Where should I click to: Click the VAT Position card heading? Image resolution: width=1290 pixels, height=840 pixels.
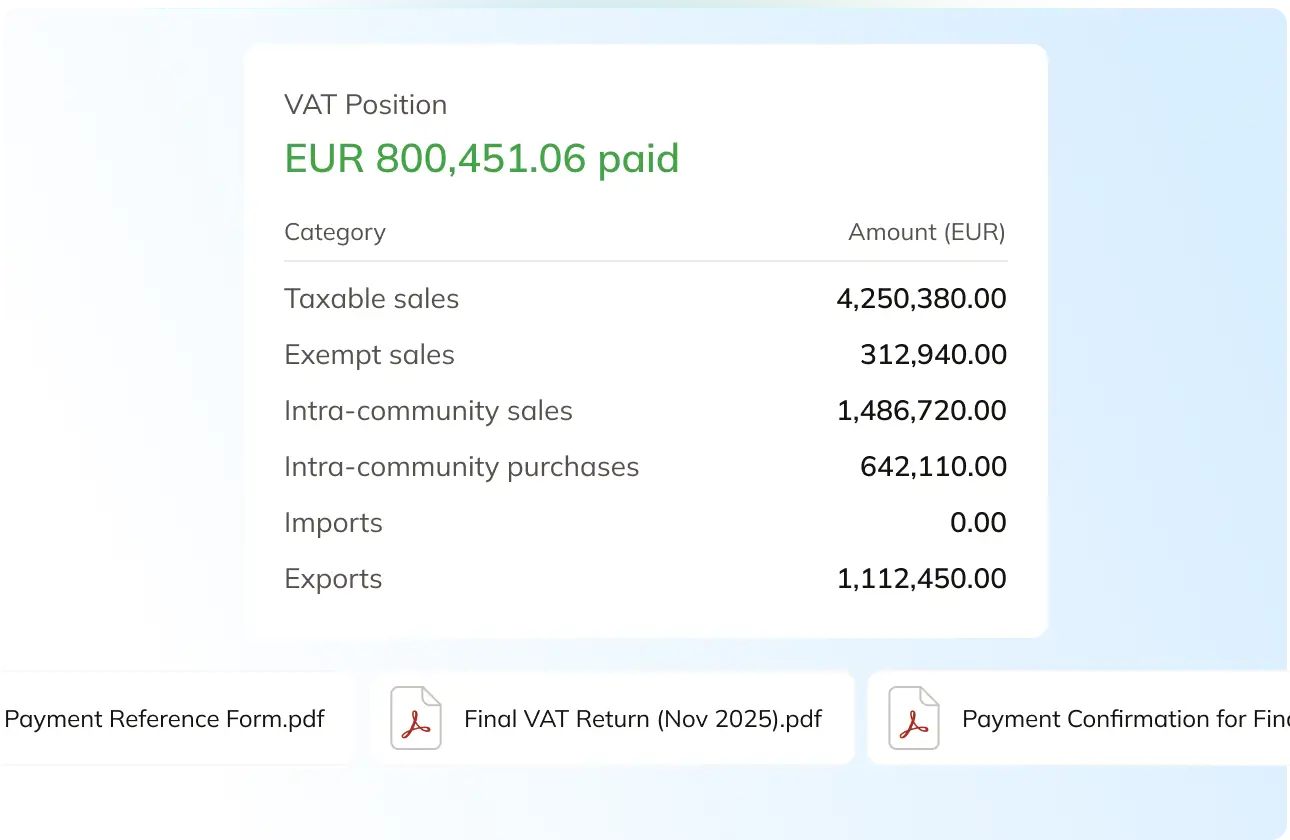365,105
